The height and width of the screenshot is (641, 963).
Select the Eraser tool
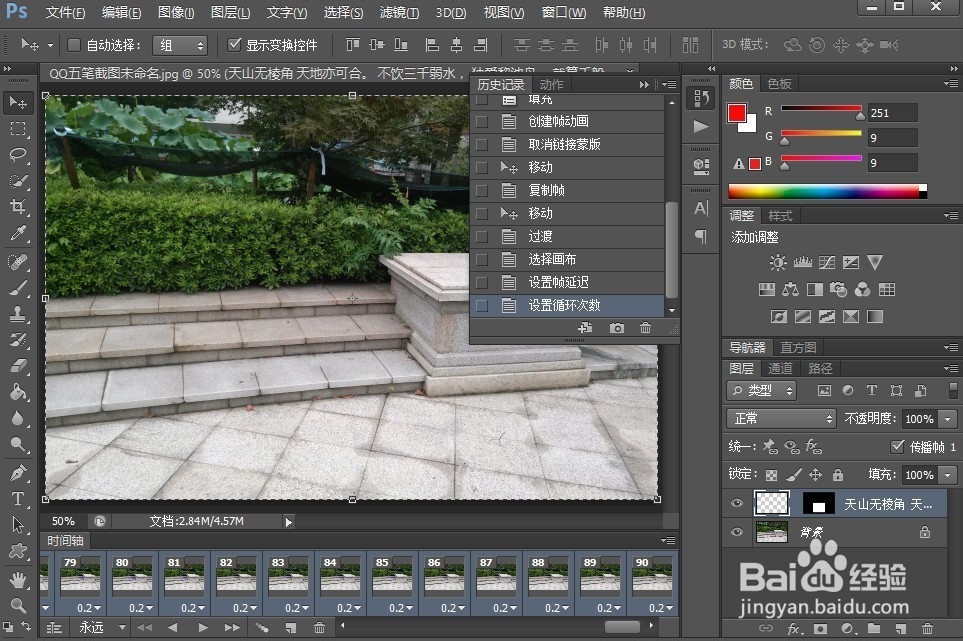coord(18,366)
